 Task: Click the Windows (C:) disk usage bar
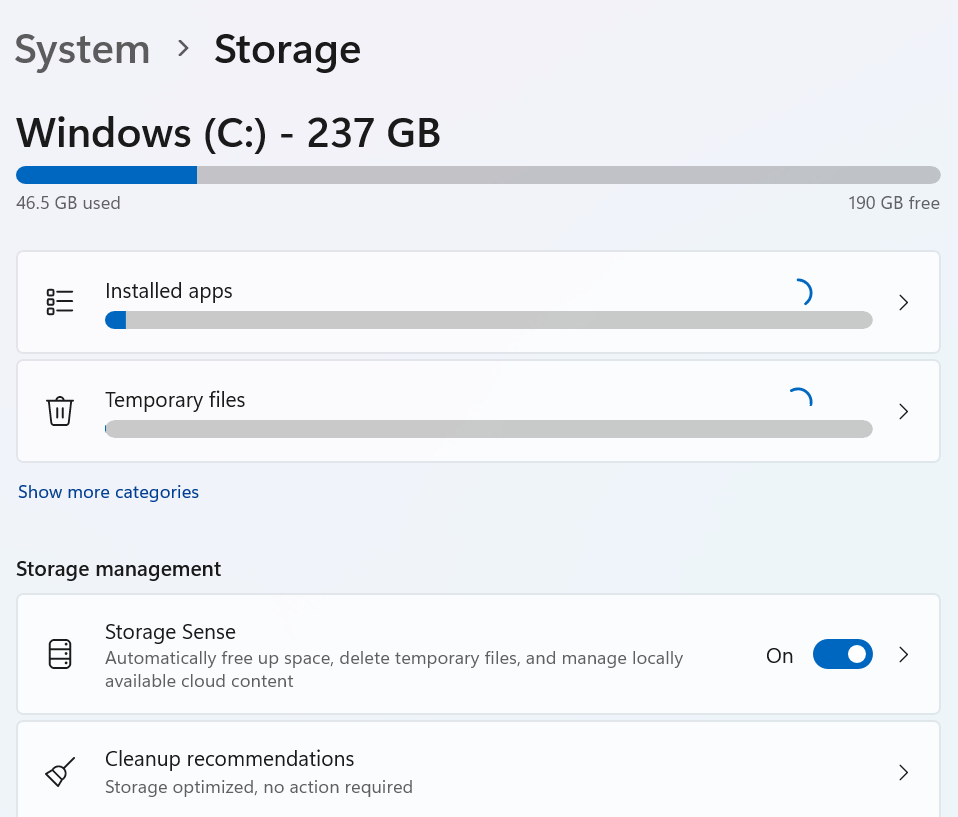pos(478,175)
